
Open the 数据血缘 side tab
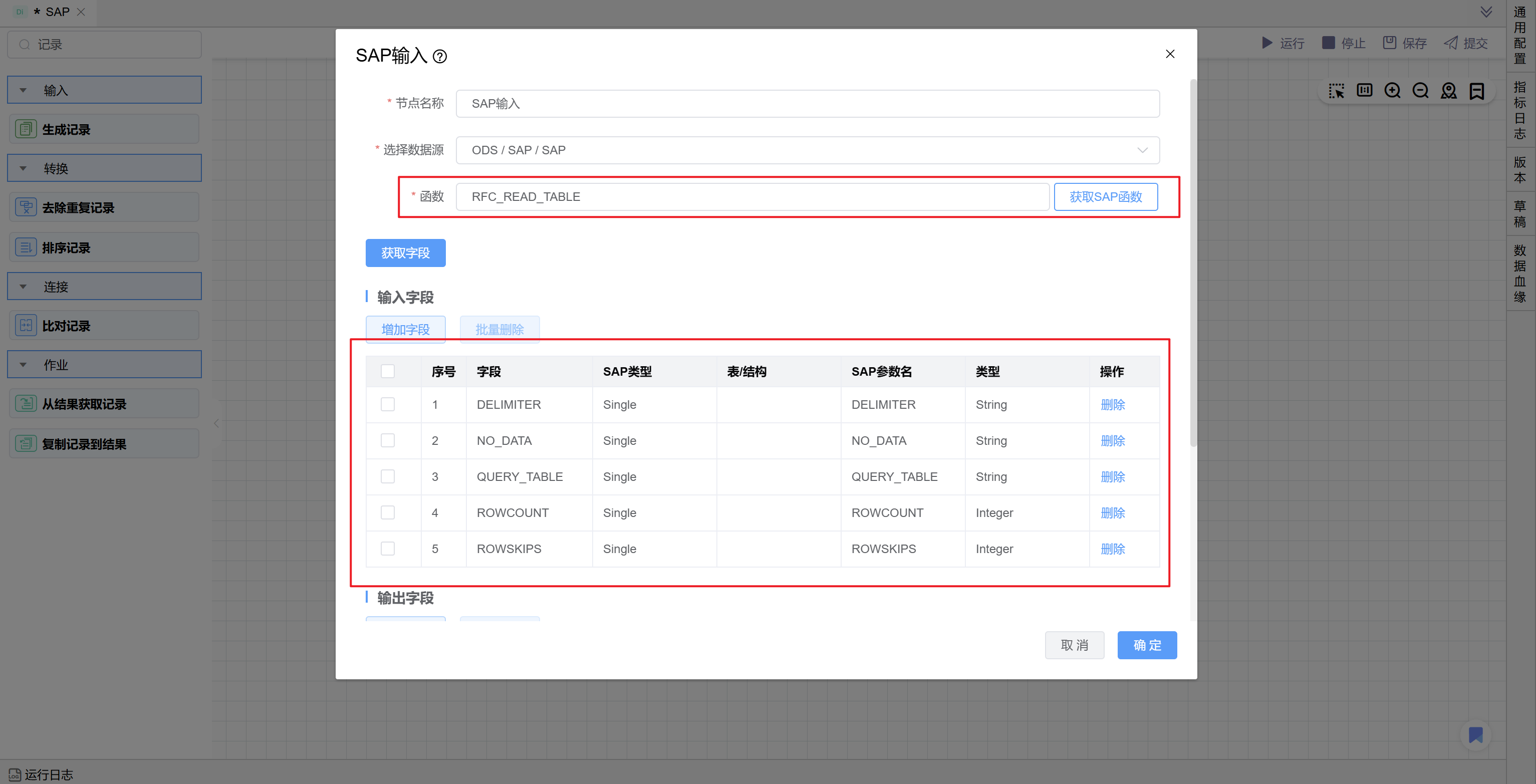click(1520, 274)
